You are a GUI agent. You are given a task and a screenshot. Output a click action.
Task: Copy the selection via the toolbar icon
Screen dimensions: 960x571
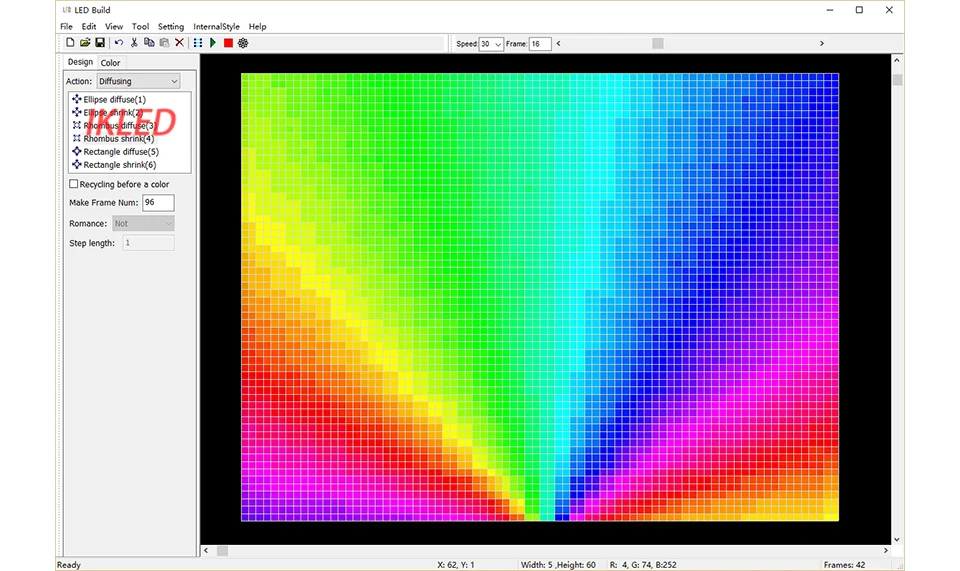tap(149, 43)
